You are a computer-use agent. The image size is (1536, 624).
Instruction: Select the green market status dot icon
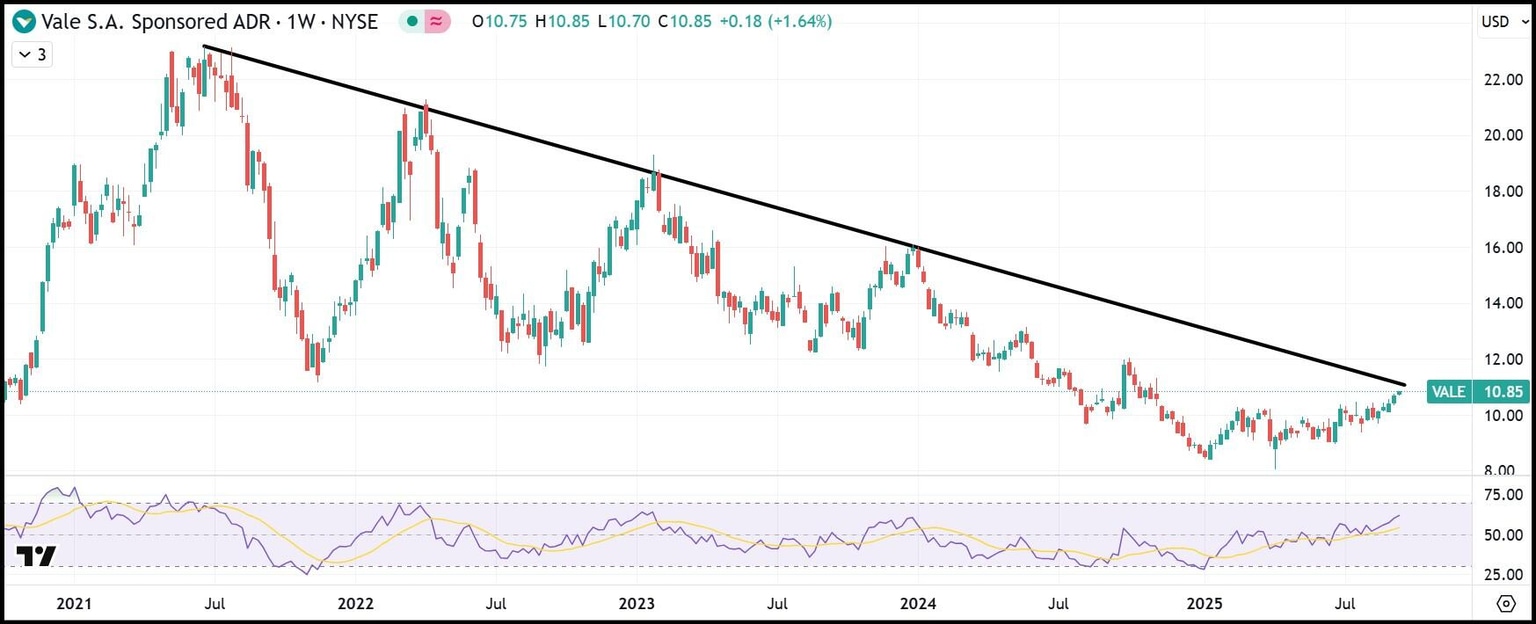click(410, 20)
